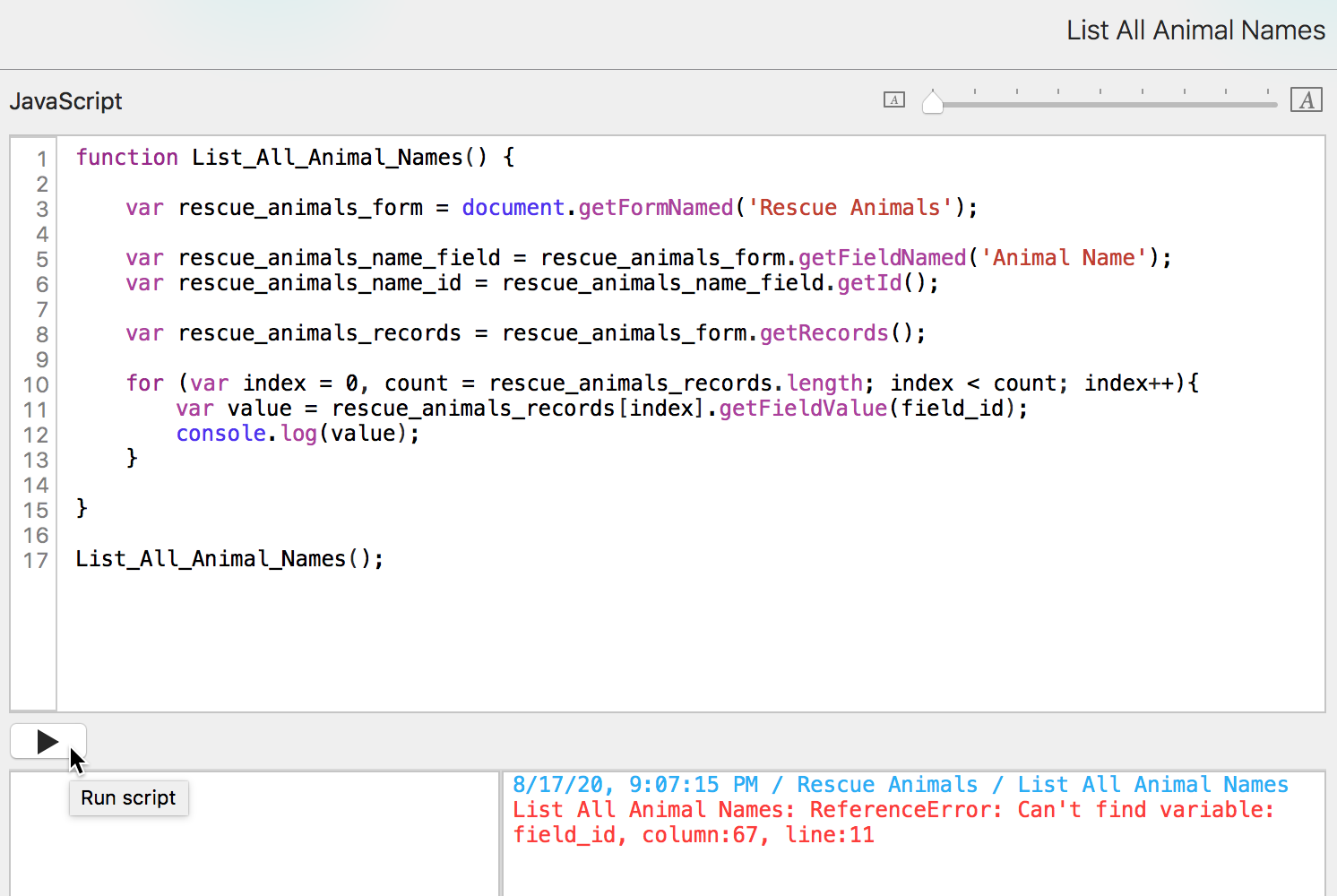Click the small font size icon
Screen dimensions: 1337x896
tap(894, 100)
